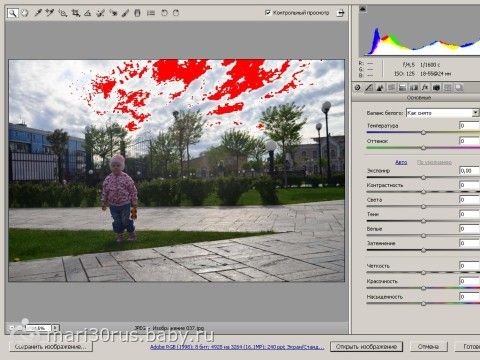Screen dimensions: 480x360
Task: Click the Отмена button
Action: coord(428,347)
